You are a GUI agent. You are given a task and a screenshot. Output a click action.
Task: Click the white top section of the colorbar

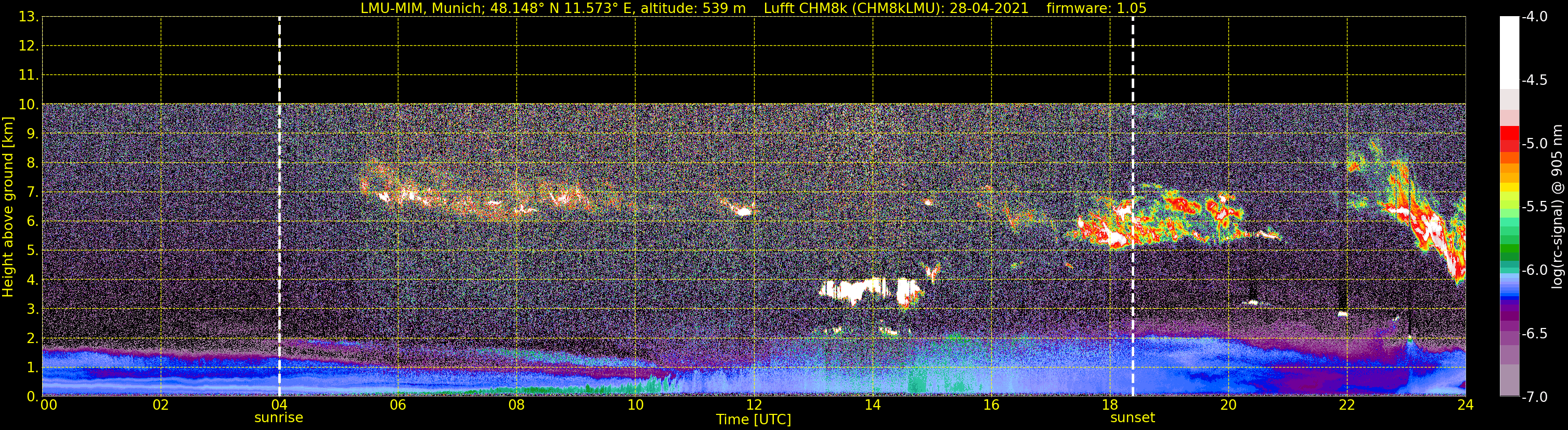click(x=1509, y=53)
